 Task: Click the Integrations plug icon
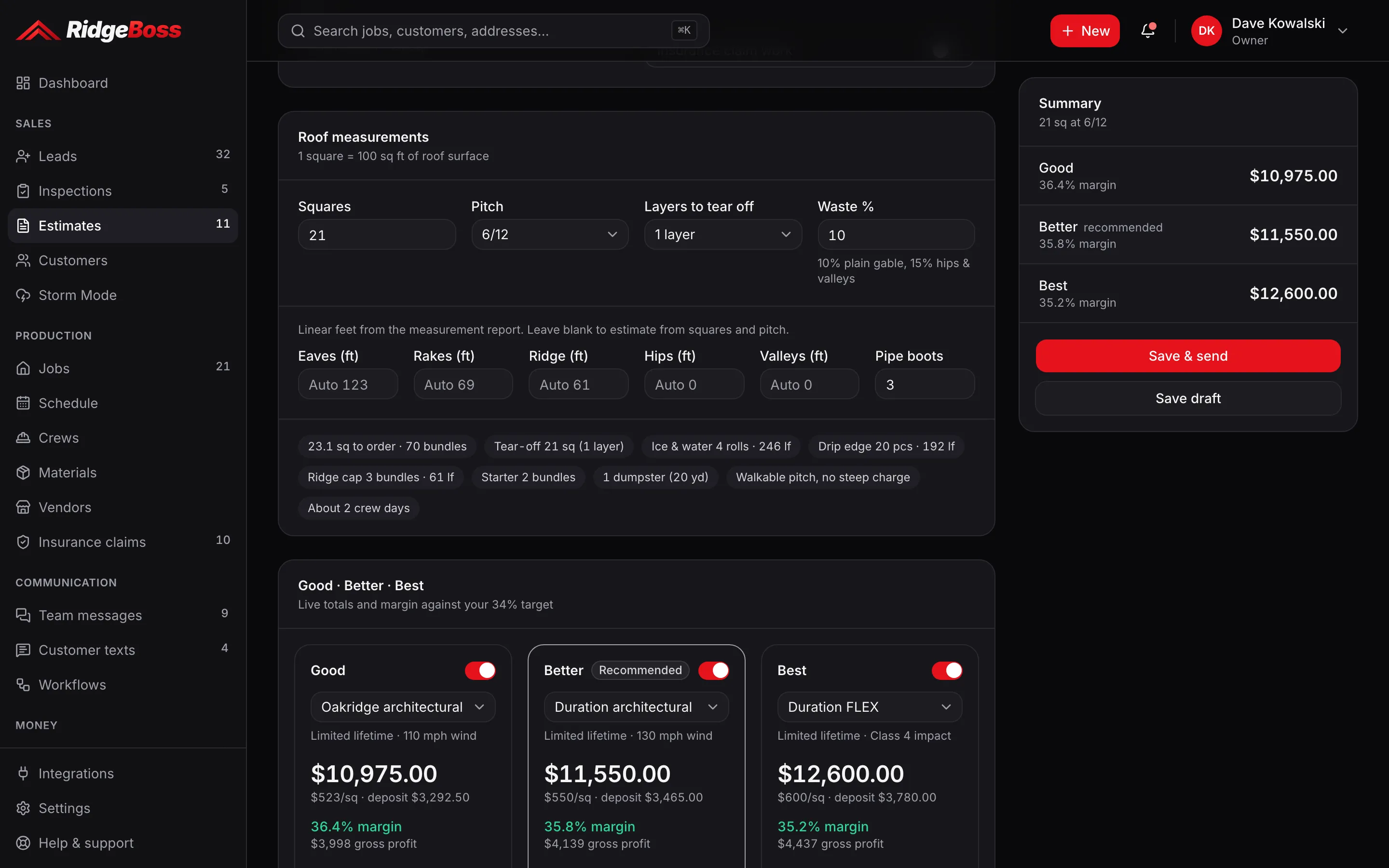click(23, 773)
